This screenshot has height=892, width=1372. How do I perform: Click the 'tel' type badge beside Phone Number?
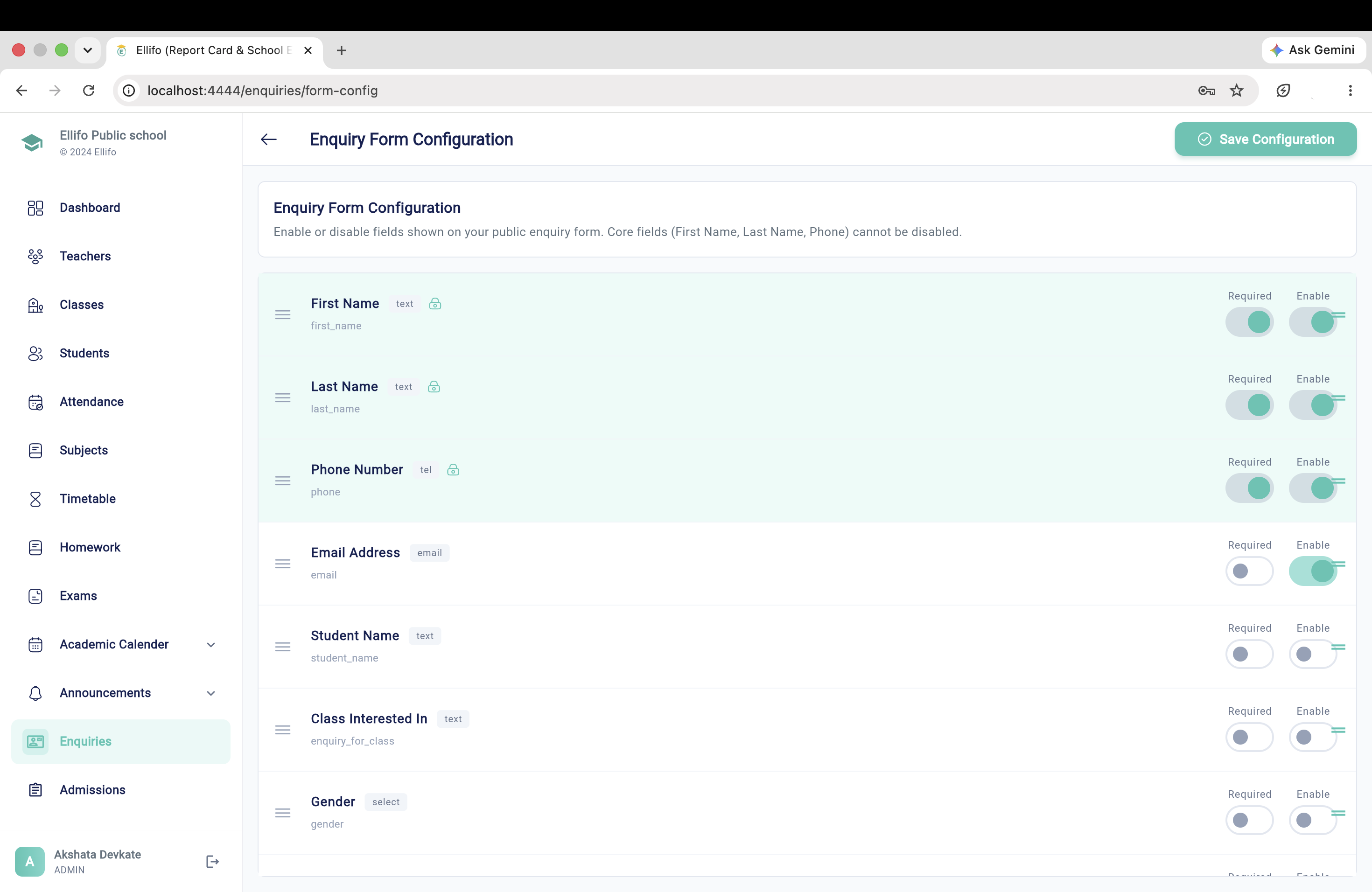point(426,470)
